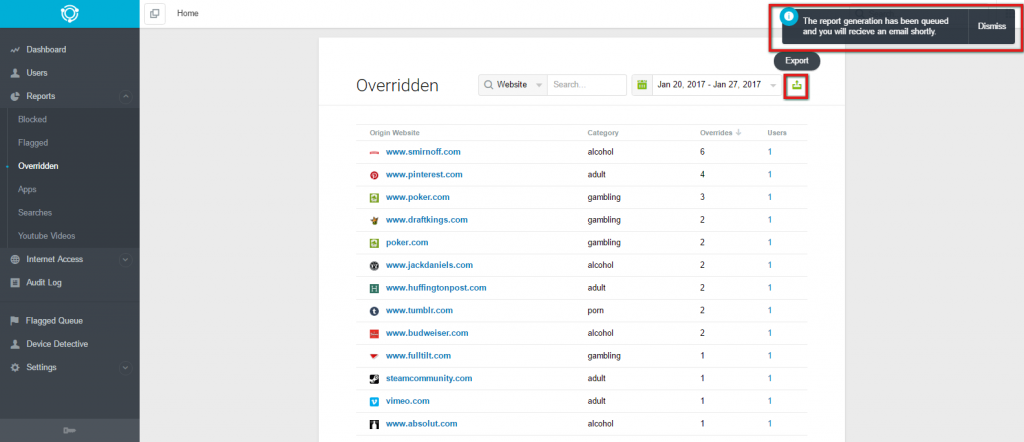Open the www.pinterest.com link
The image size is (1024, 442).
pos(424,174)
